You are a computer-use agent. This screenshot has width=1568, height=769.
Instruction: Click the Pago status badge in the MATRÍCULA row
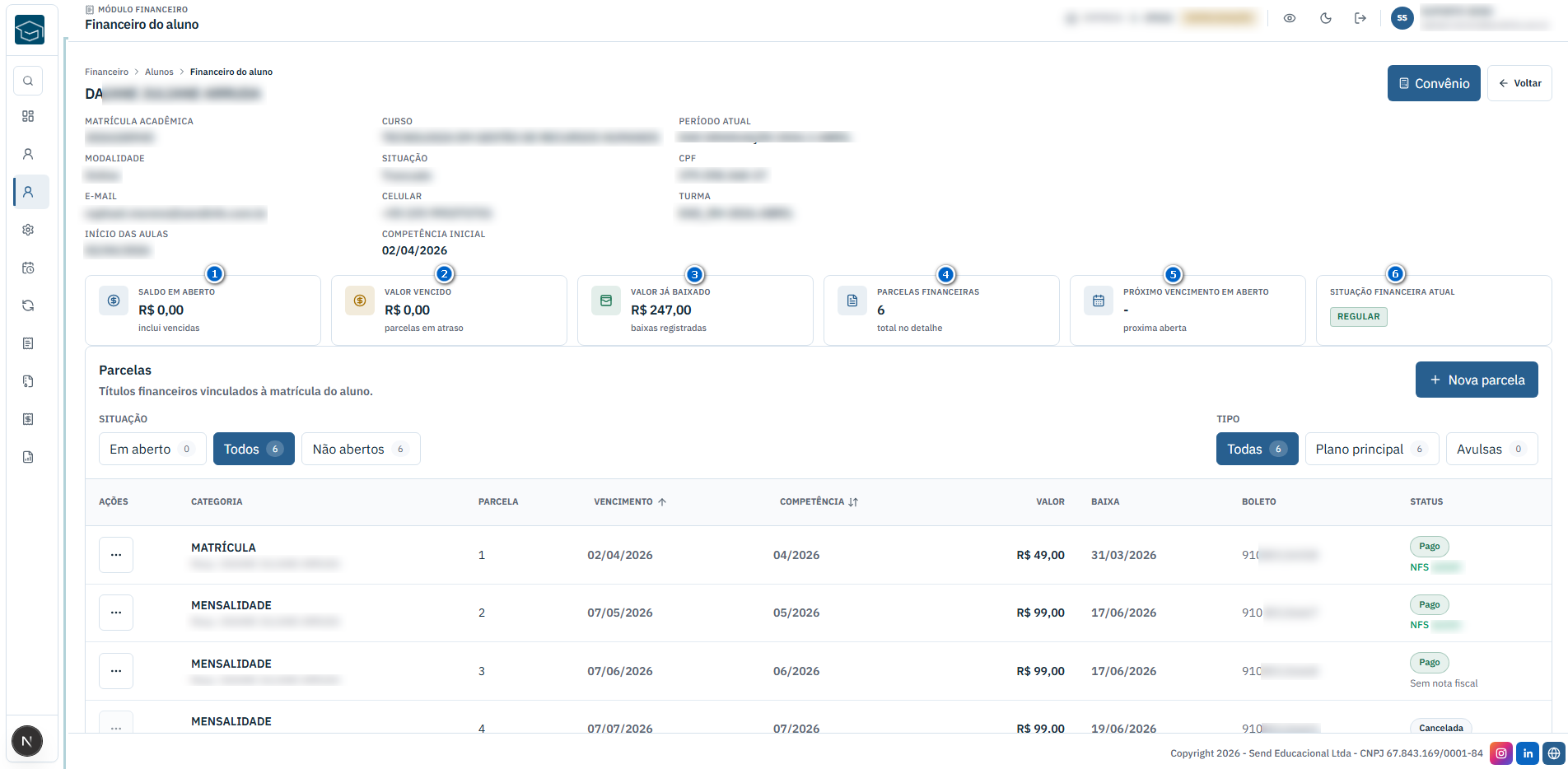pos(1430,547)
